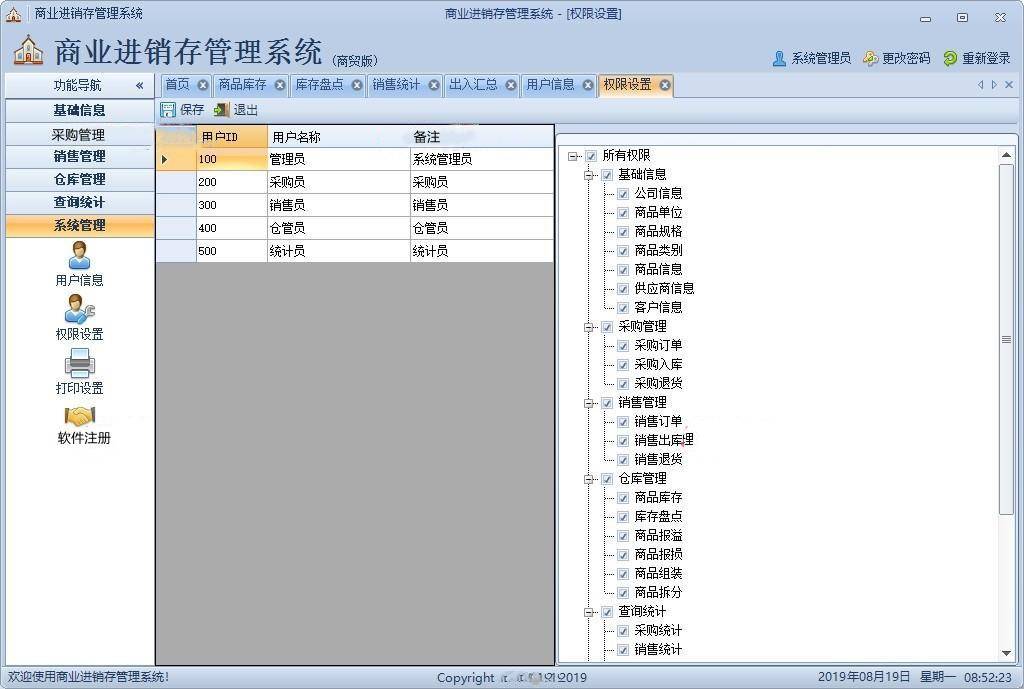Collapse the 功能导航 panel with double arrow
The width and height of the screenshot is (1024, 689).
[139, 86]
